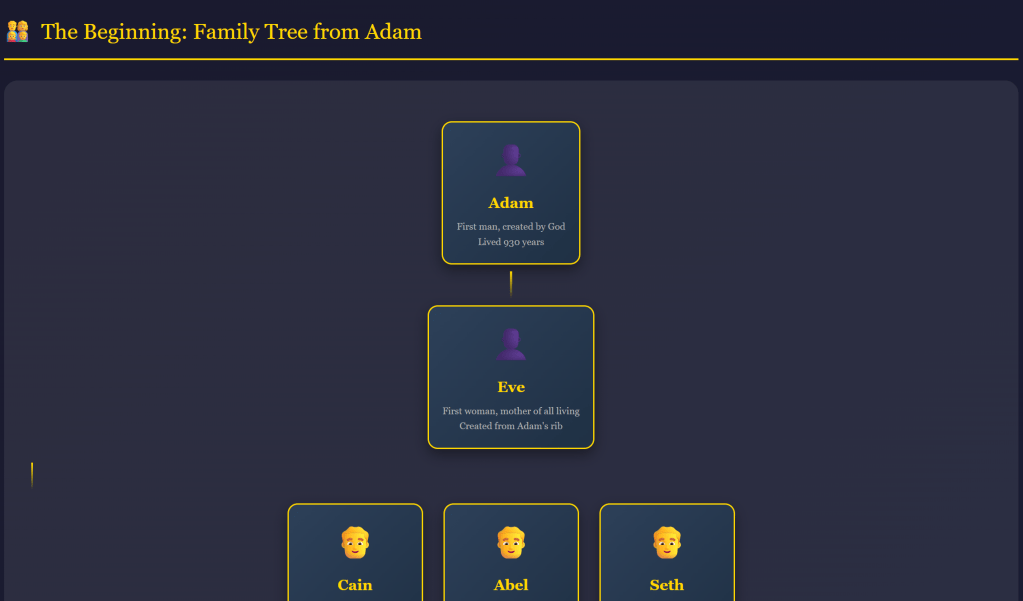Click the text 'First man, created by God'
Viewport: 1023px width, 601px height.
(511, 226)
